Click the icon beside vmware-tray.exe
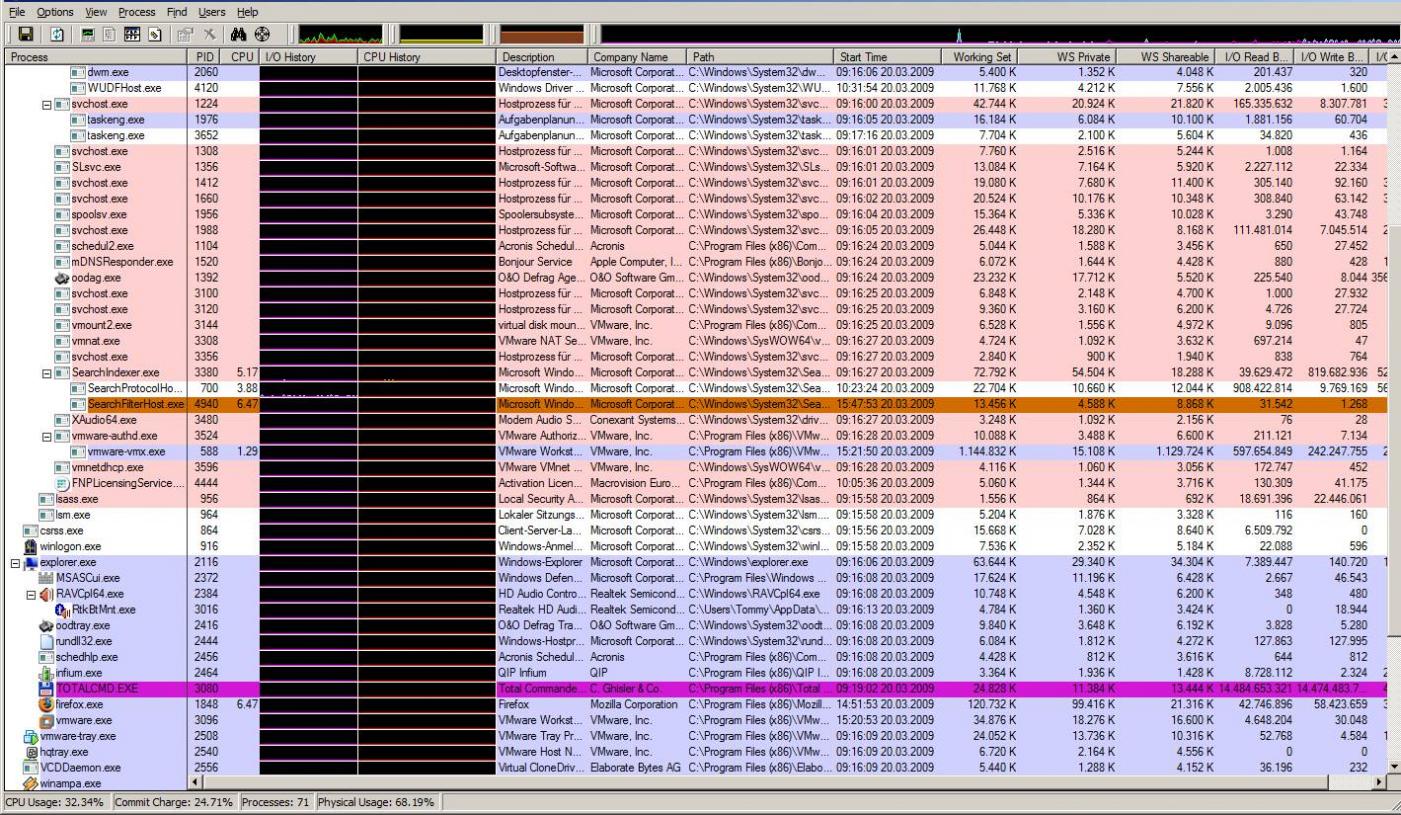Screen dimensions: 1401x815 tap(31, 737)
